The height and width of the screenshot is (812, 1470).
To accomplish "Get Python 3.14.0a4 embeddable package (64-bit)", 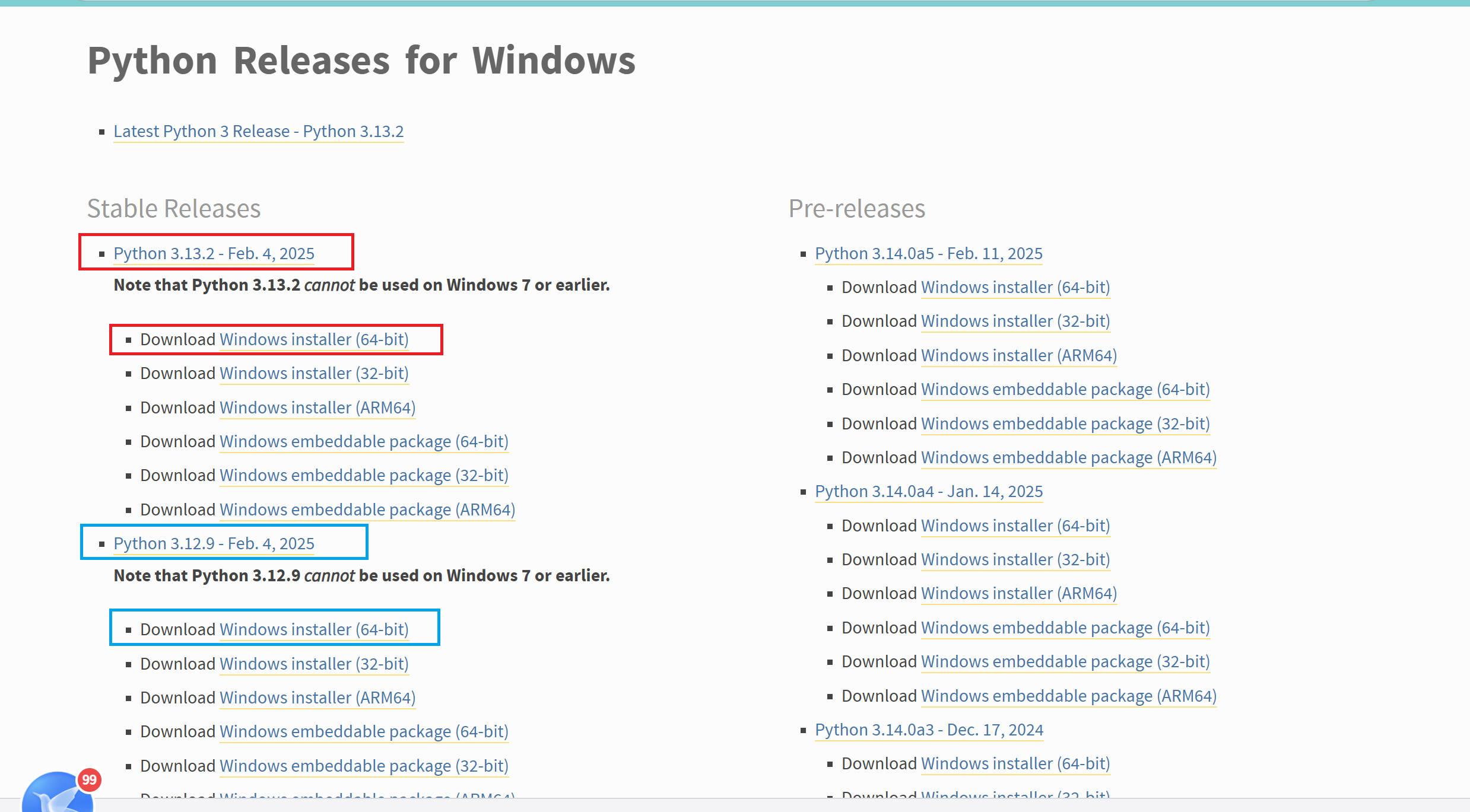I will (x=1065, y=628).
